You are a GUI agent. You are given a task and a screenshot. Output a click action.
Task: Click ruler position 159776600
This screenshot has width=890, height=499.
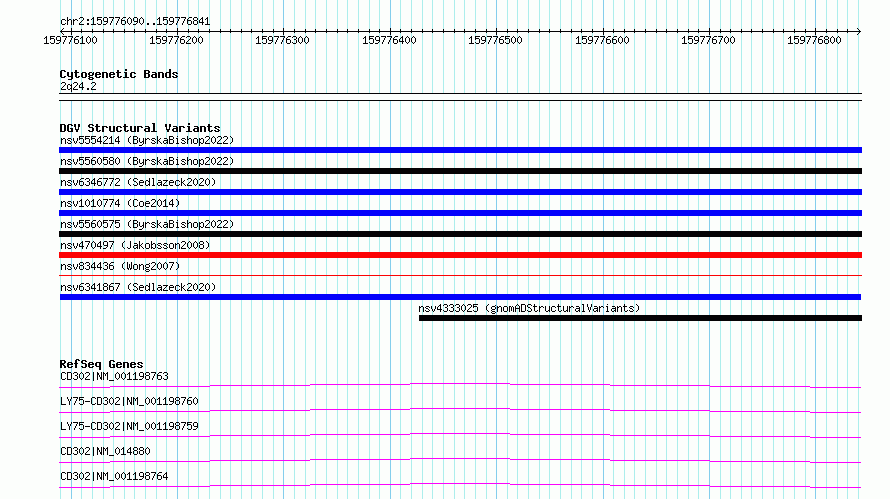pyautogui.click(x=602, y=40)
